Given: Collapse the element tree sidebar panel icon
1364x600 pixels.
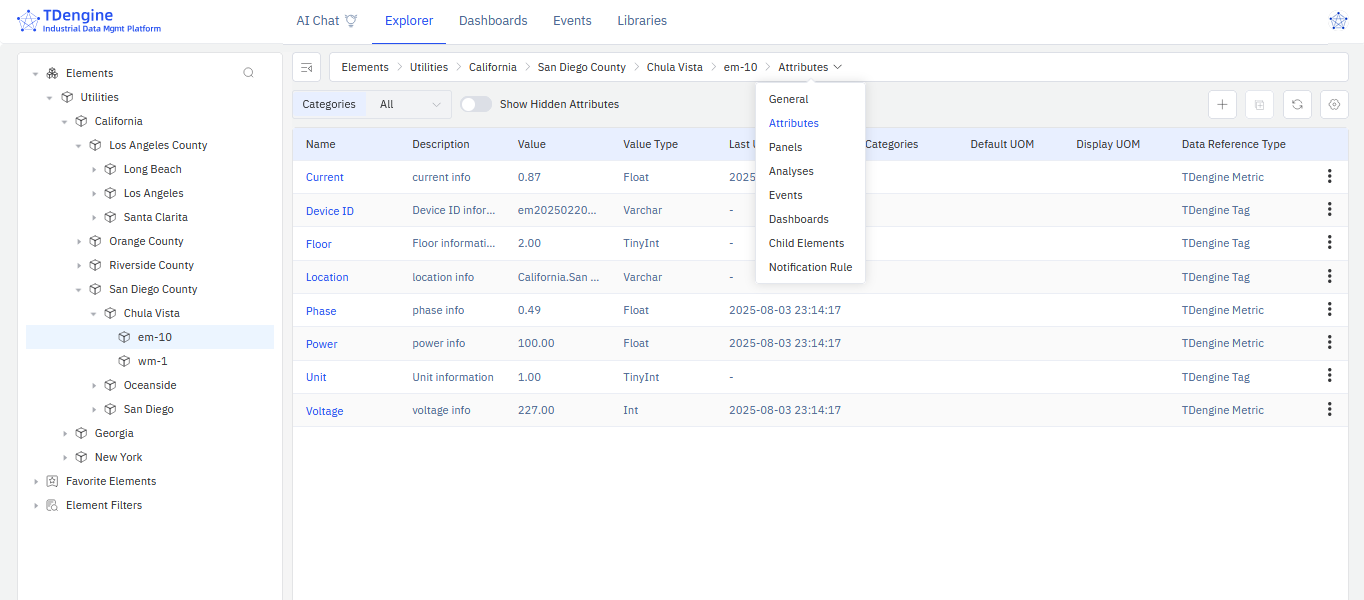Looking at the screenshot, I should 306,66.
